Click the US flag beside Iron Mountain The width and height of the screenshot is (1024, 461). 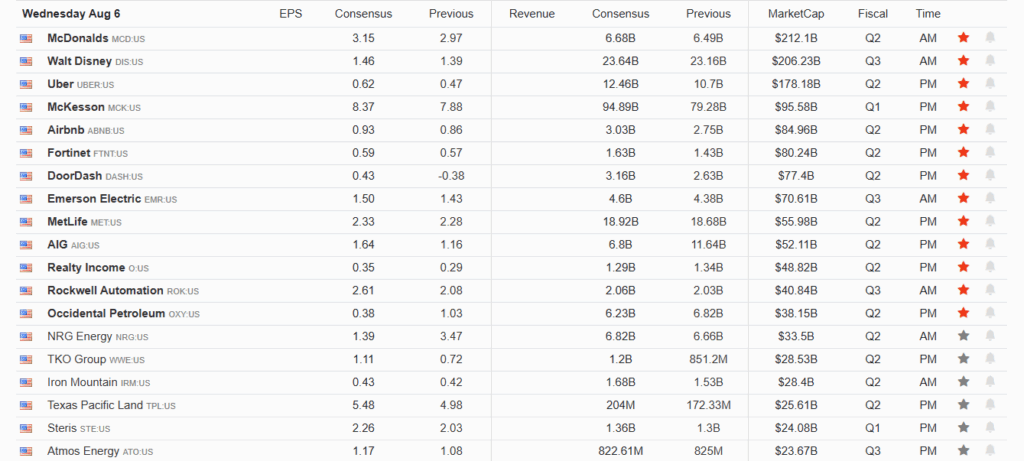point(26,382)
